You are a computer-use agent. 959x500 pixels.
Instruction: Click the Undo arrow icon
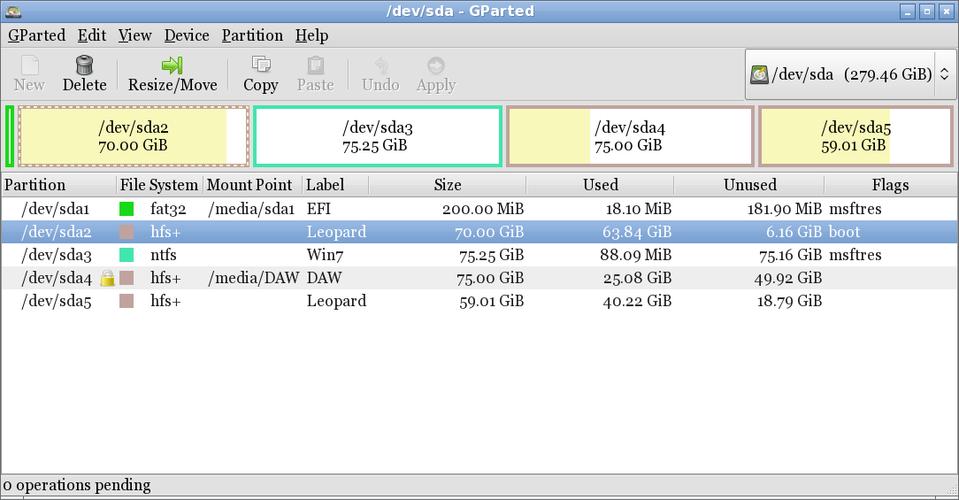(x=380, y=66)
